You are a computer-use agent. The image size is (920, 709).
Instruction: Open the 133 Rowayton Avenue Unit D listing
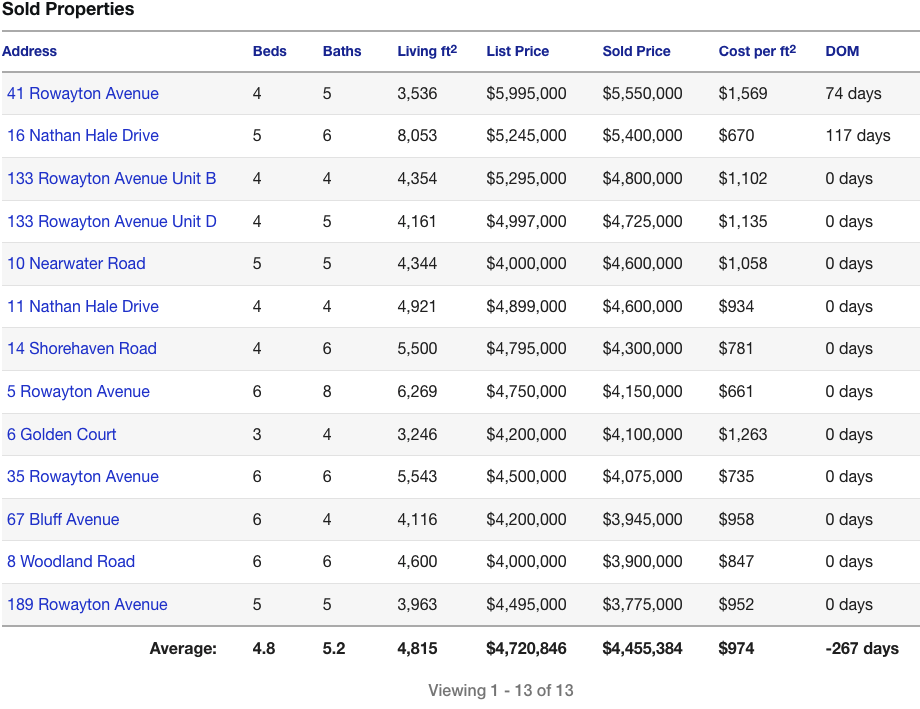click(x=112, y=221)
